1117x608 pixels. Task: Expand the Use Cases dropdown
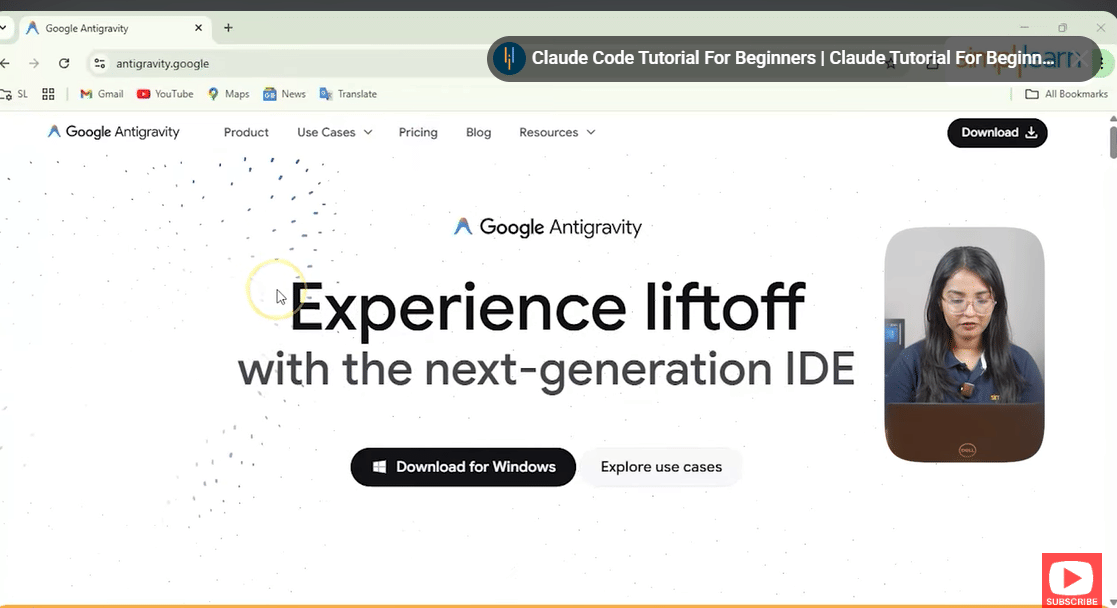point(334,131)
